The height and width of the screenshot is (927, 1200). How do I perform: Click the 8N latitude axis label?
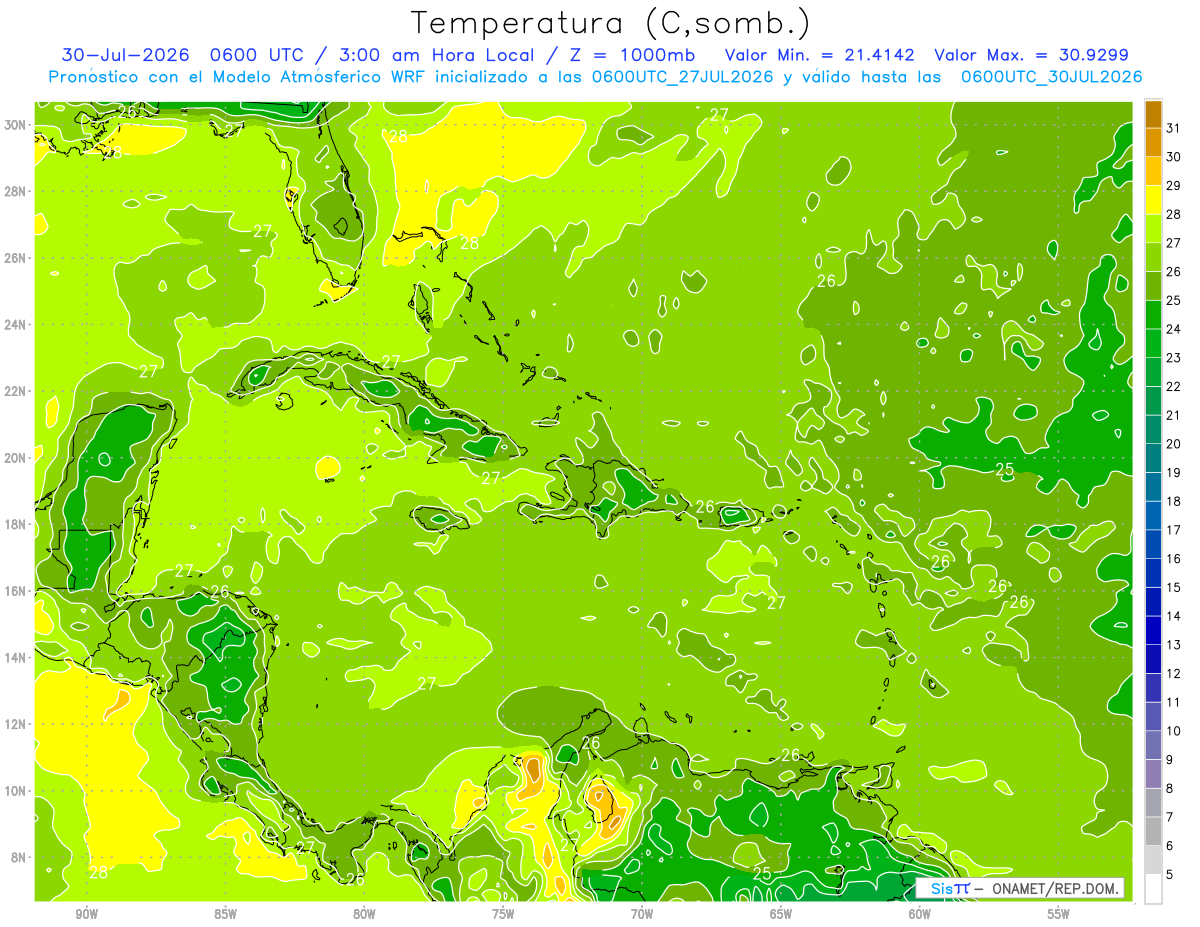click(x=20, y=857)
